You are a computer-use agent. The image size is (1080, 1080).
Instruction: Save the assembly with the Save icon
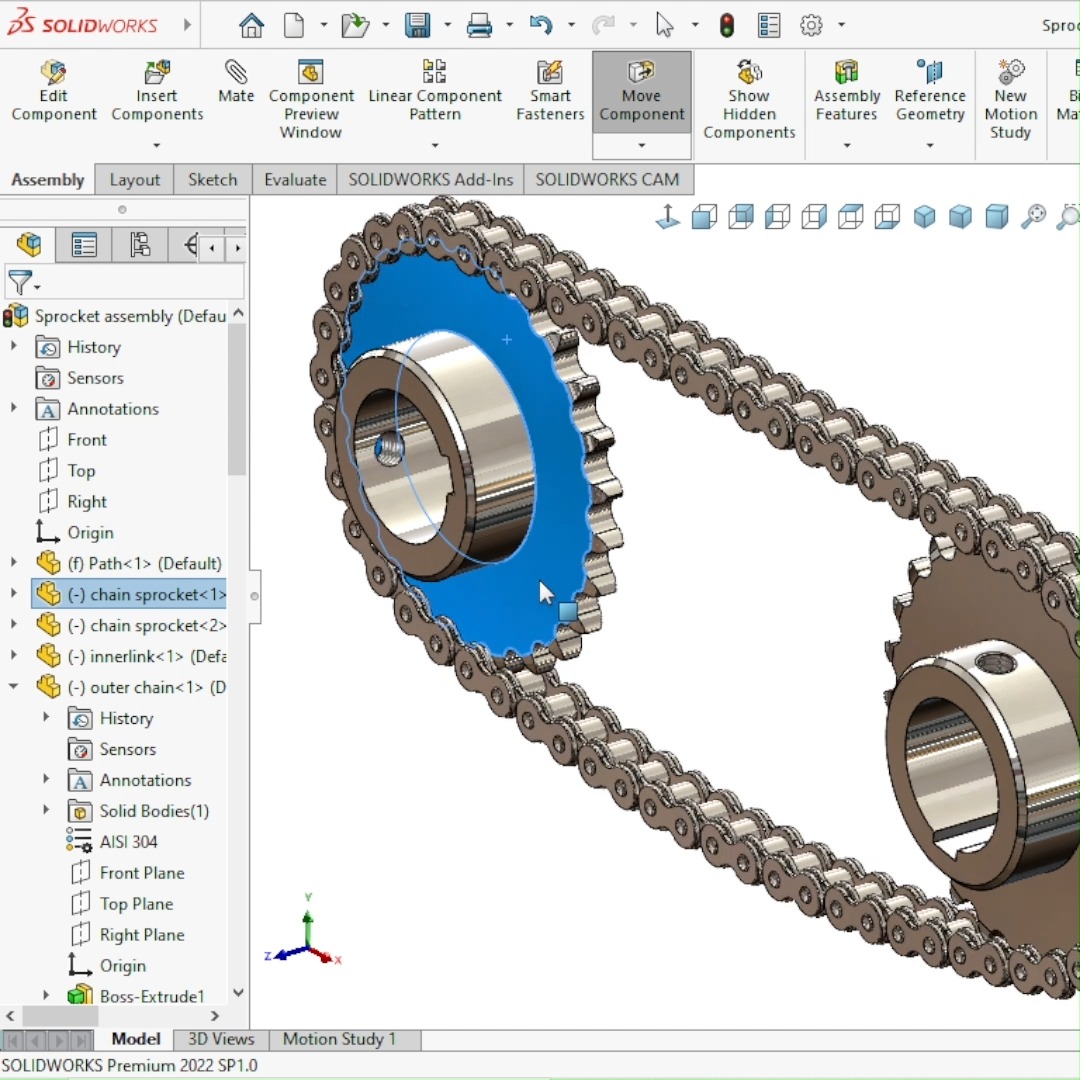tap(417, 25)
